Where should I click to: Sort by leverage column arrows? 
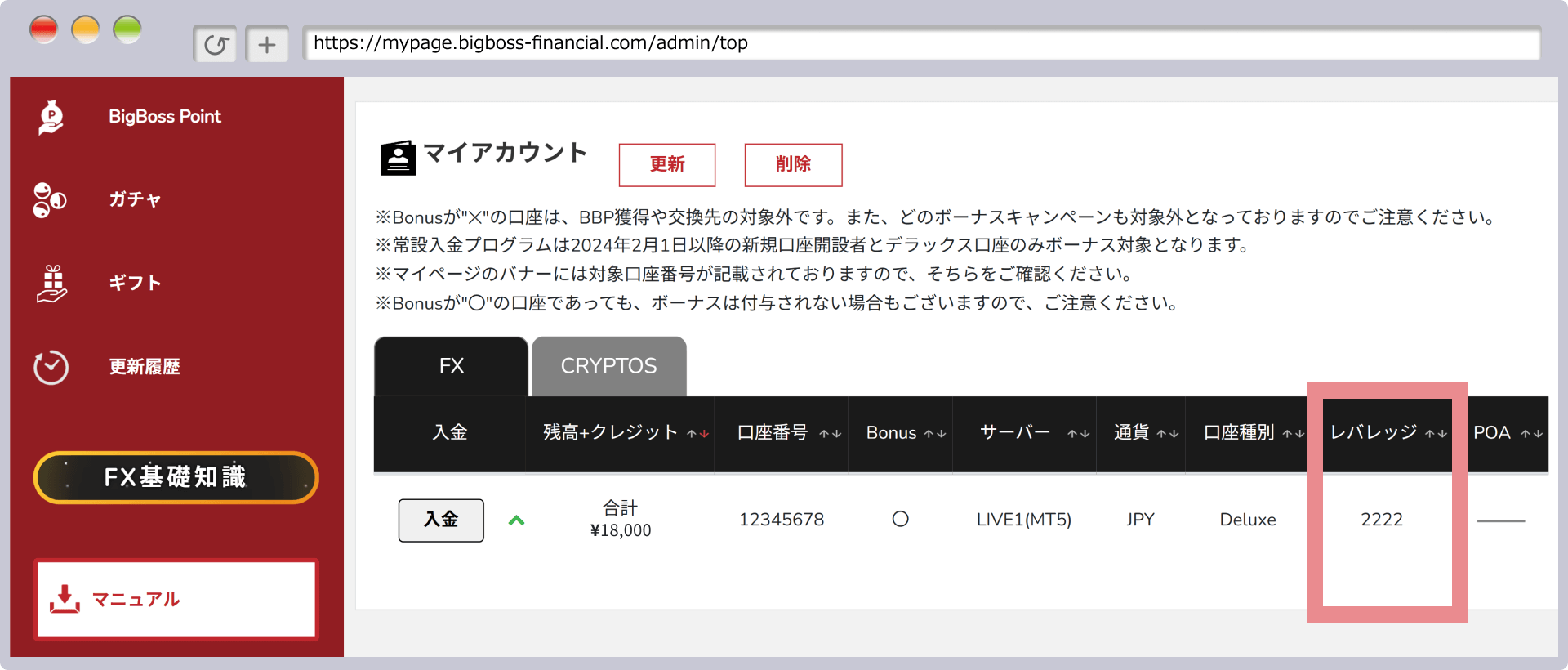1436,434
